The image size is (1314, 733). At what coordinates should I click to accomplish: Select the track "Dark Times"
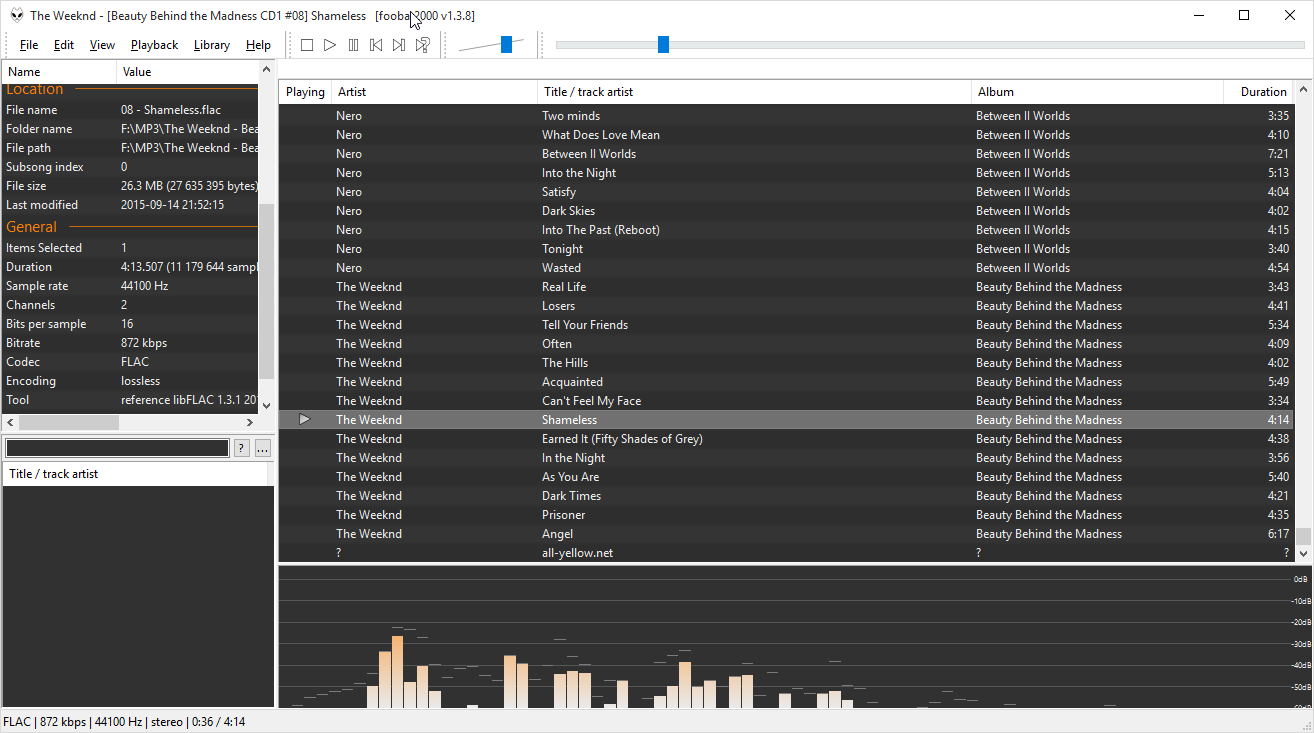(786, 496)
